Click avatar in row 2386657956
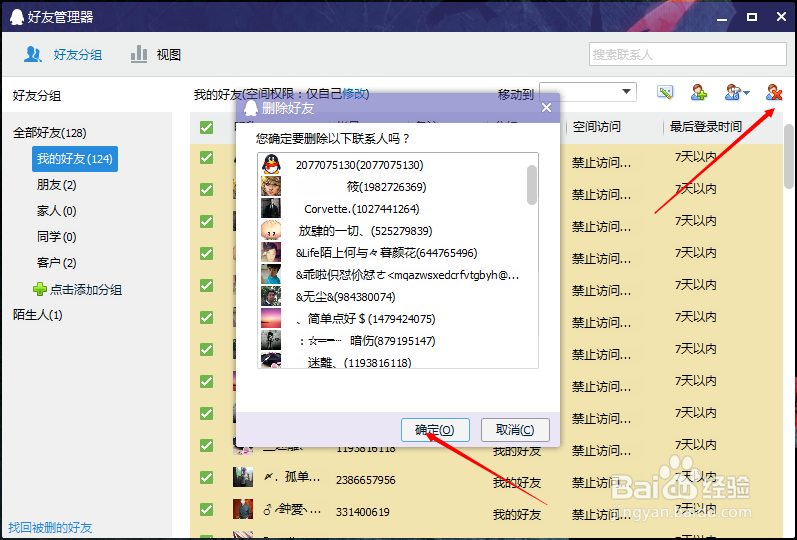The width and height of the screenshot is (797, 540). (x=243, y=477)
